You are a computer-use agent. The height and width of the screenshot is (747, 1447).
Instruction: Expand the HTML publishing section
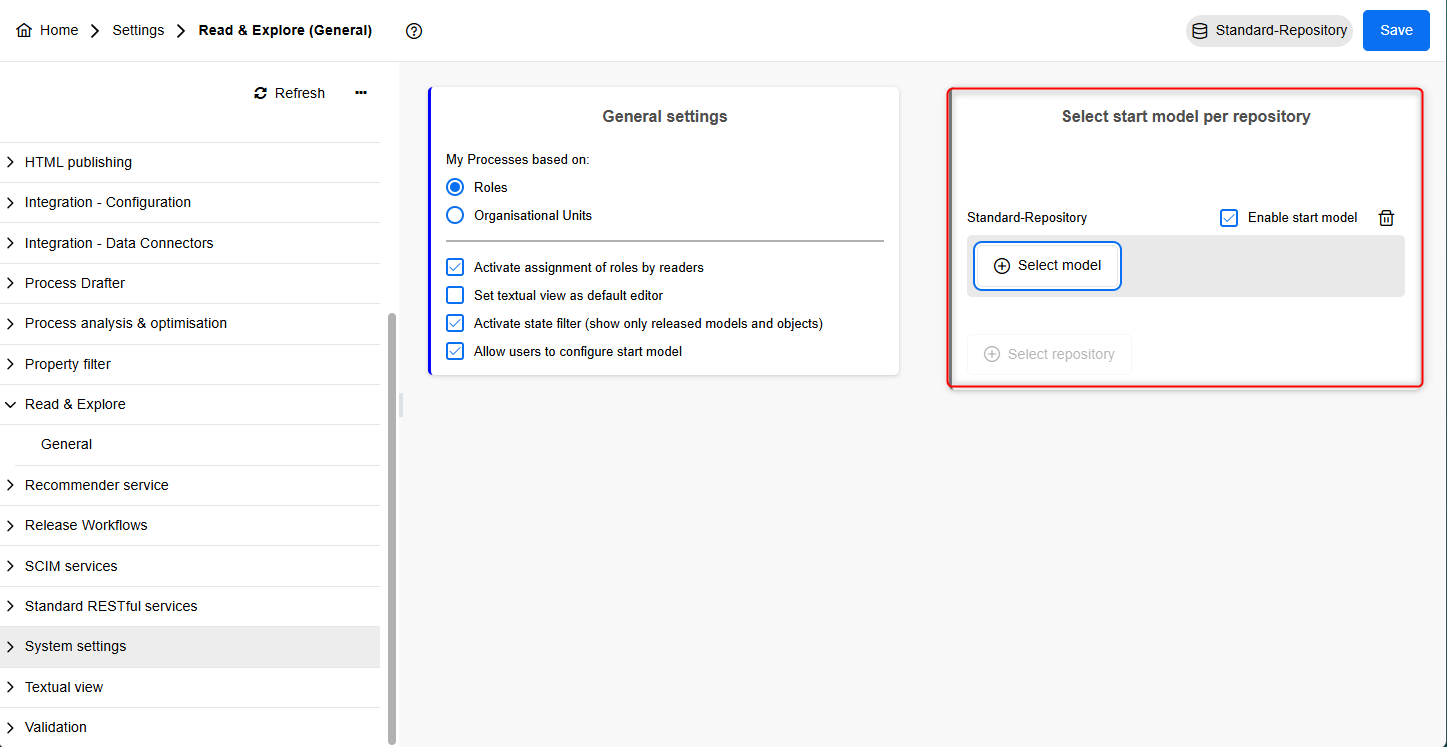tap(11, 162)
